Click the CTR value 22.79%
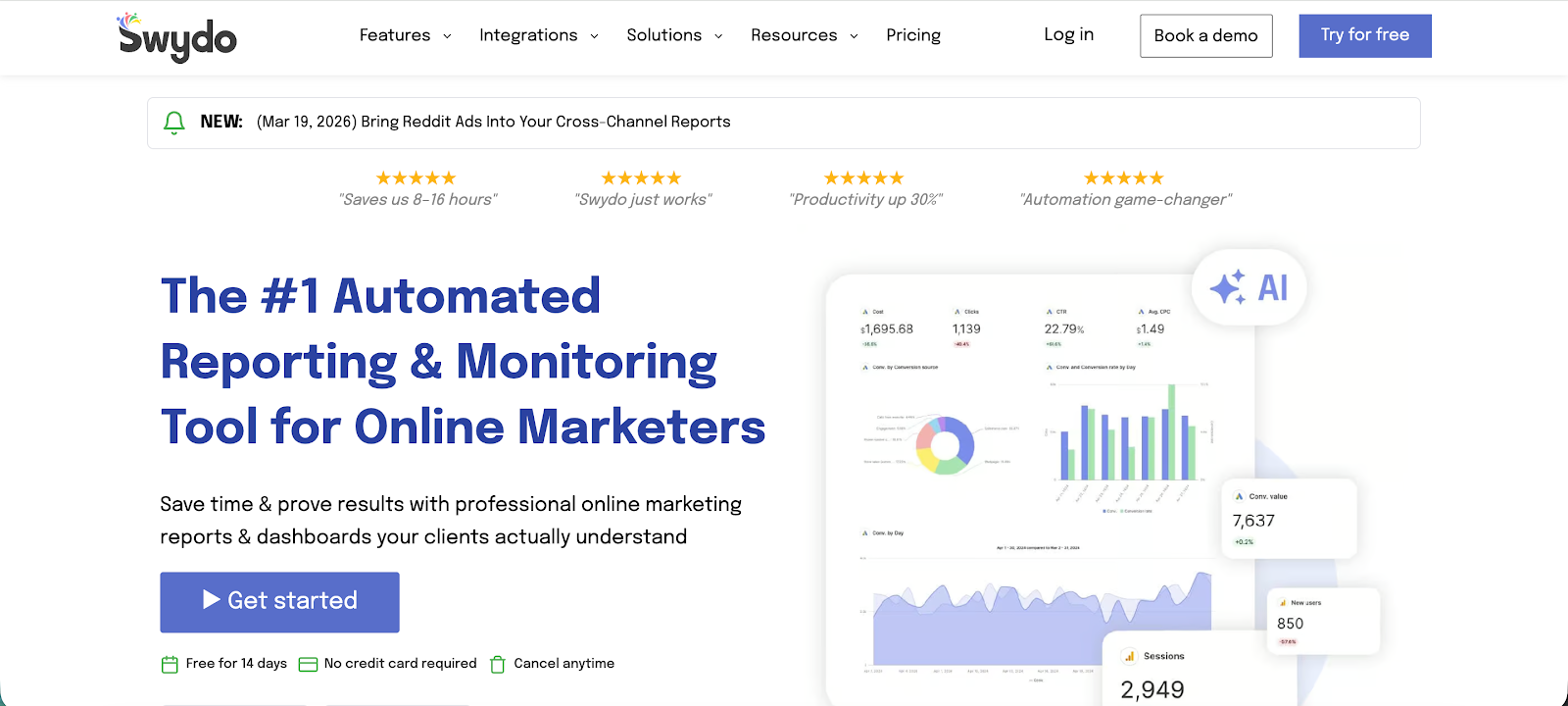This screenshot has height=706, width=1568. 1064,329
